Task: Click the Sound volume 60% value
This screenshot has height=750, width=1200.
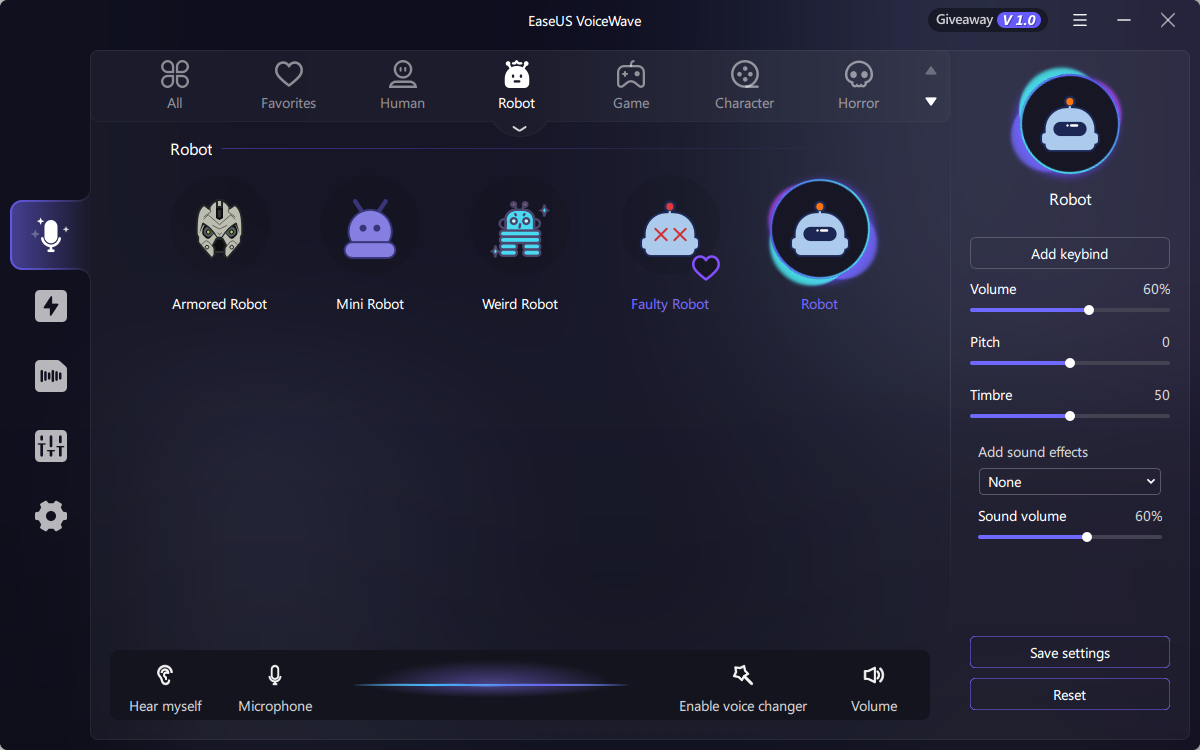Action: tap(1149, 516)
